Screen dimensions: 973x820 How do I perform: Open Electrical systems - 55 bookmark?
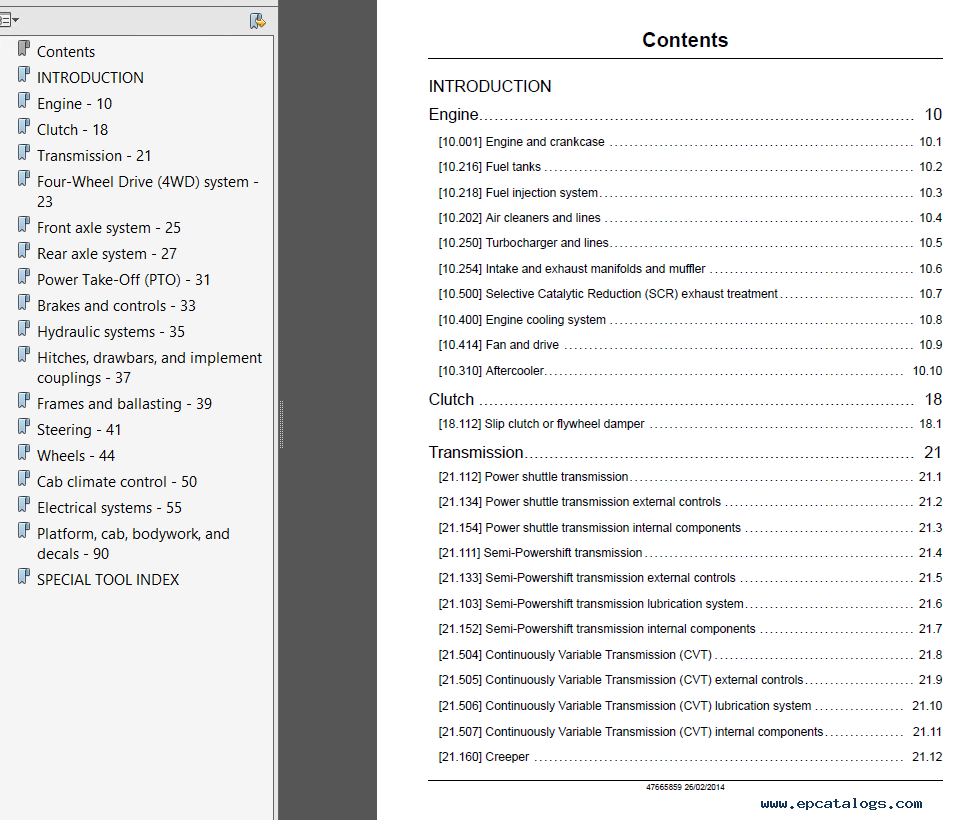[x=109, y=508]
